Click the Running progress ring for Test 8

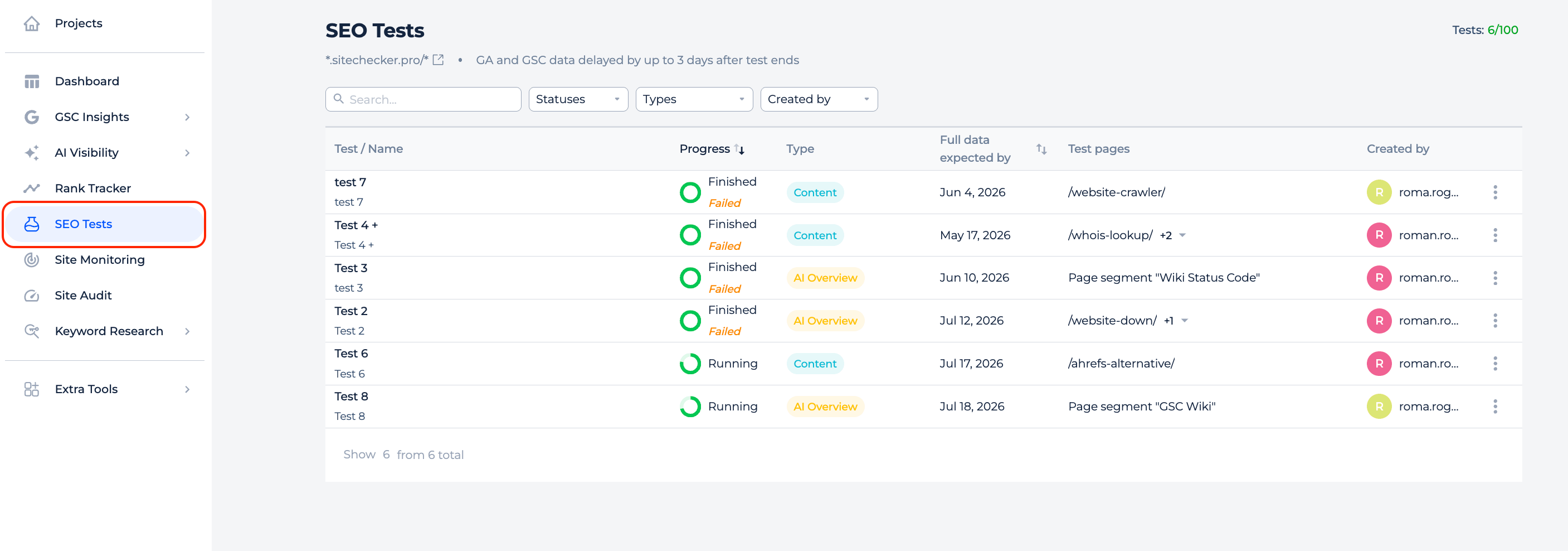click(x=690, y=407)
